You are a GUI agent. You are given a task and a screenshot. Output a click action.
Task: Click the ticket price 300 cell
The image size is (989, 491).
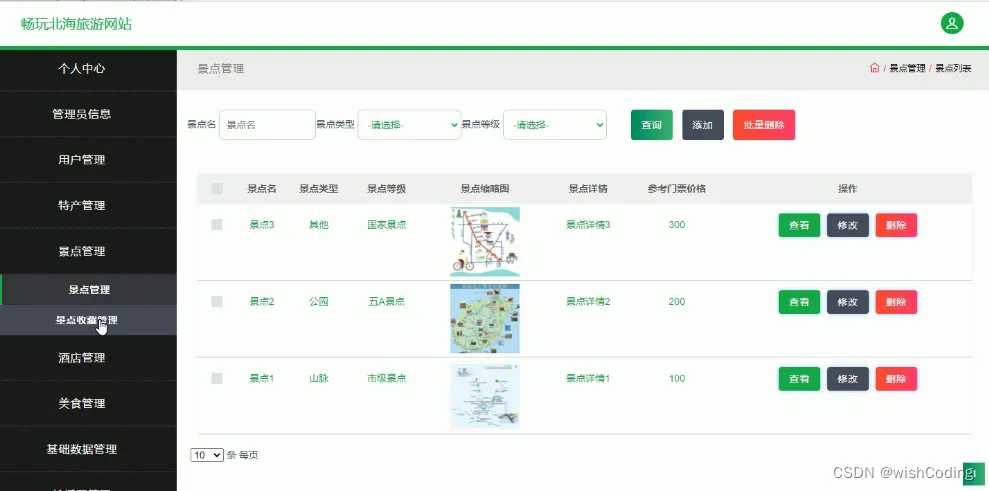[x=677, y=225]
